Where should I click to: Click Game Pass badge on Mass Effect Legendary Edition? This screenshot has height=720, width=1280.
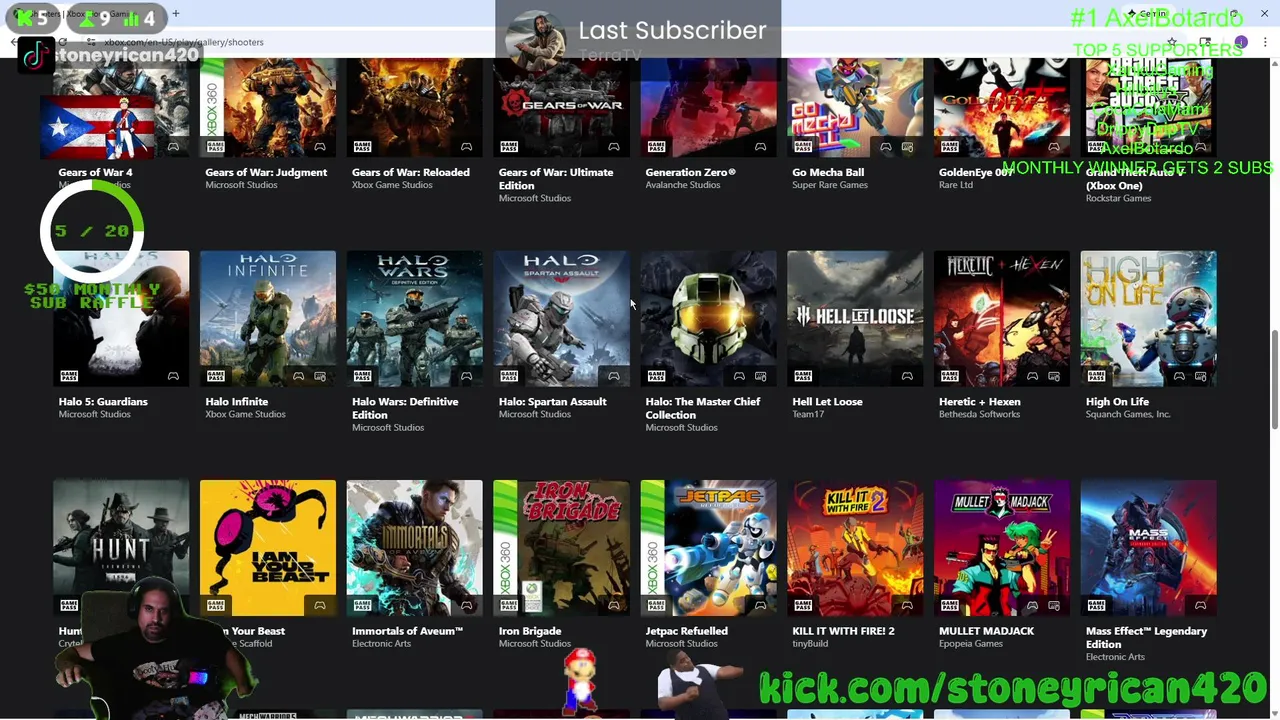[x=1097, y=605]
